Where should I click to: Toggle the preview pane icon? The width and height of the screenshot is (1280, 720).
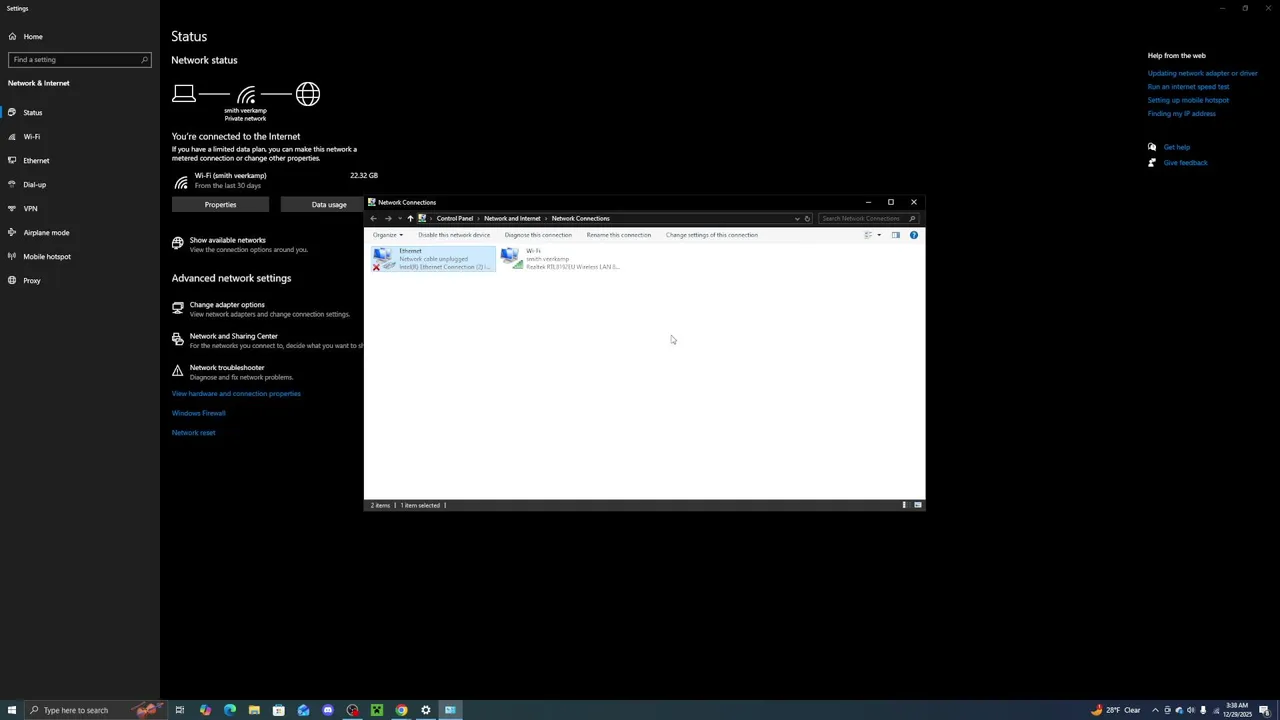click(x=896, y=235)
